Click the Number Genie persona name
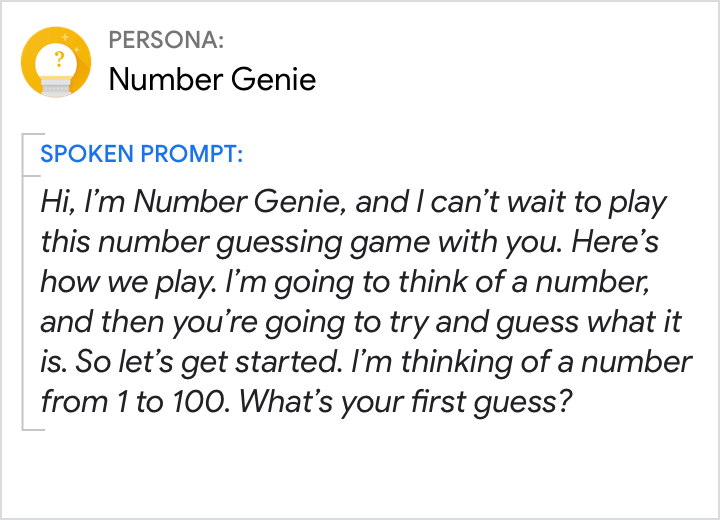720x520 pixels. click(212, 79)
